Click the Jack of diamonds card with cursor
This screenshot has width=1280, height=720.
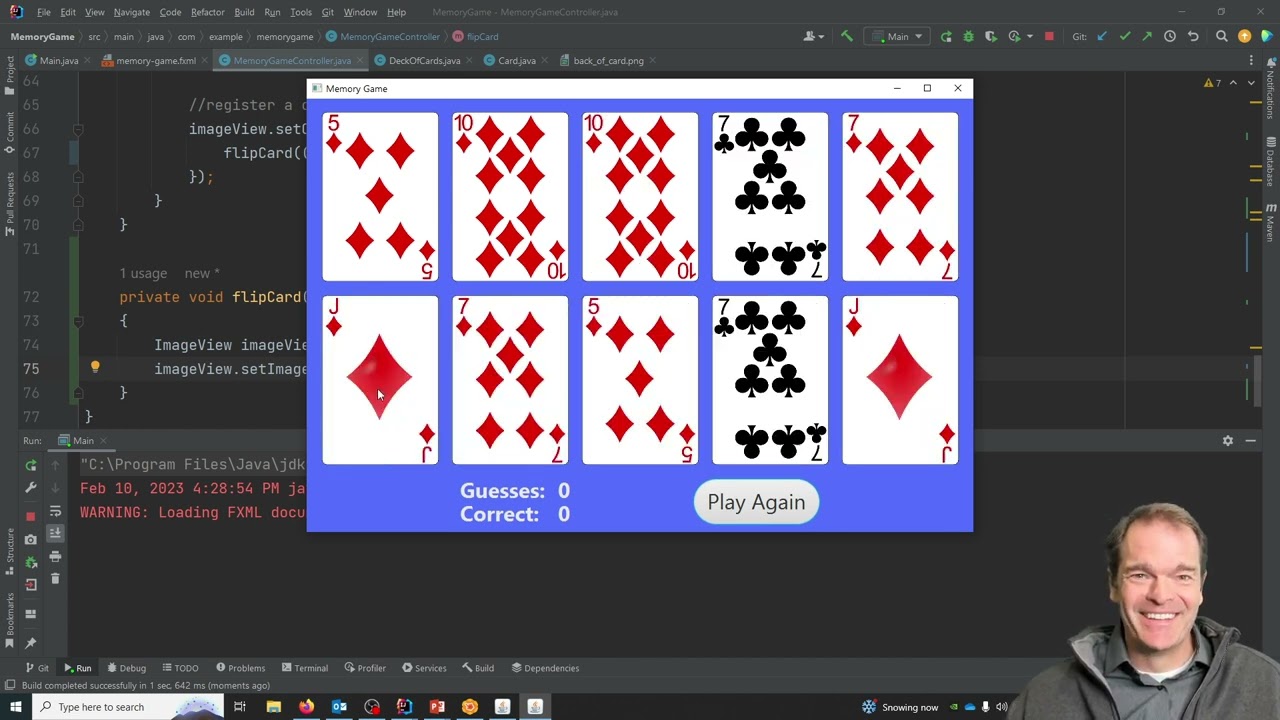[380, 380]
